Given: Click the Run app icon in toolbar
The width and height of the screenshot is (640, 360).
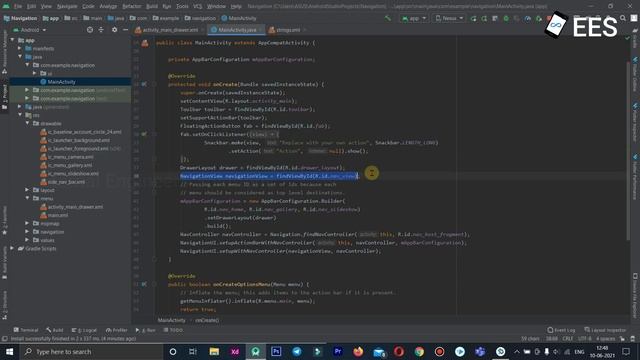Looking at the screenshot, I should (473, 18).
